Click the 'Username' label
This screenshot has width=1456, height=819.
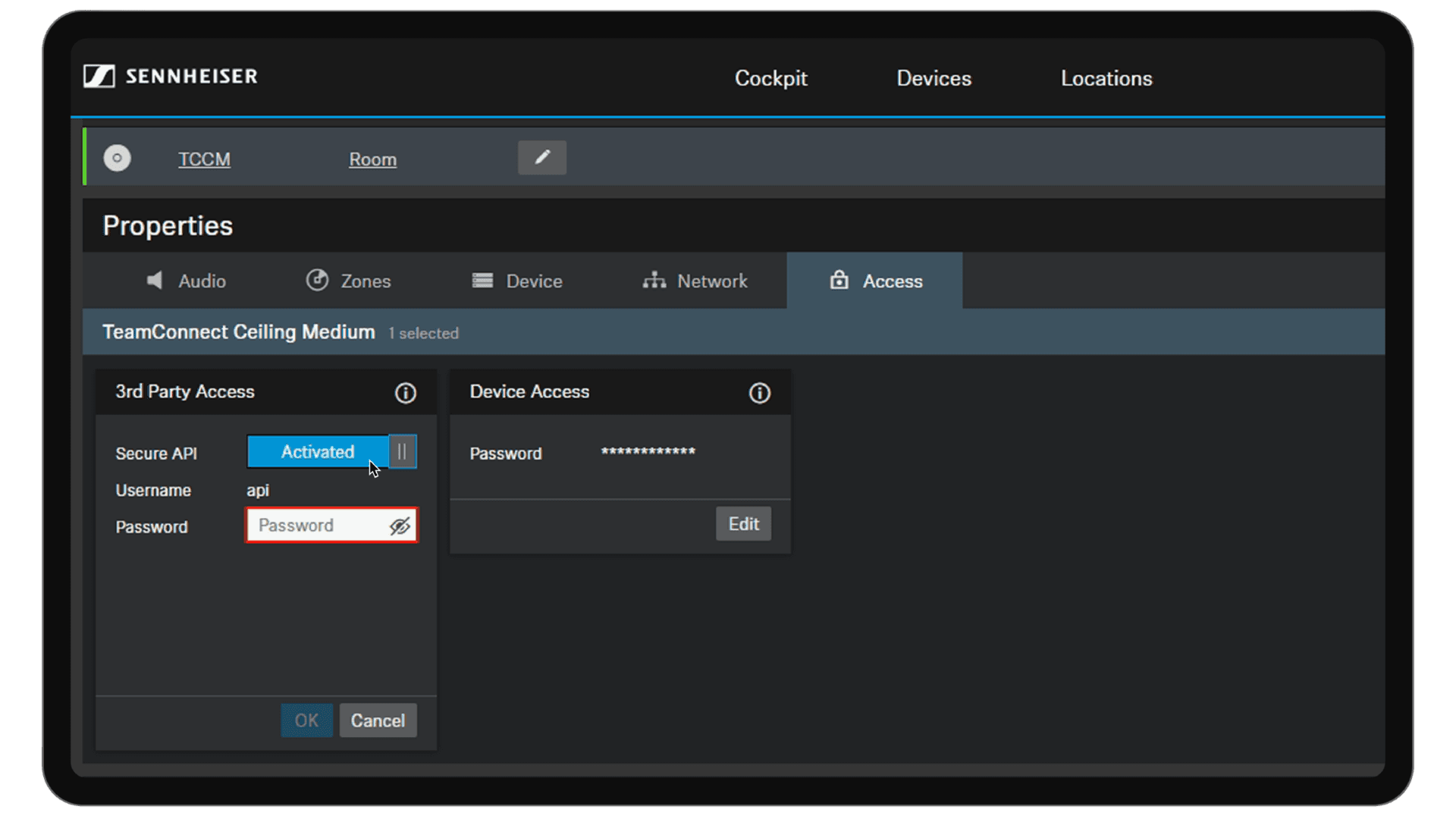[153, 491]
